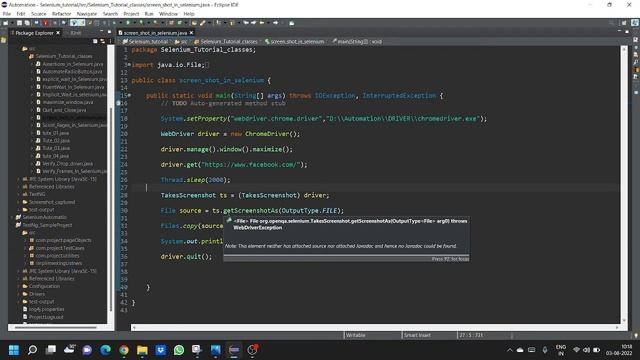This screenshot has height=360, width=640.
Task: Close the Package Explorer view
Action: click(x=58, y=33)
